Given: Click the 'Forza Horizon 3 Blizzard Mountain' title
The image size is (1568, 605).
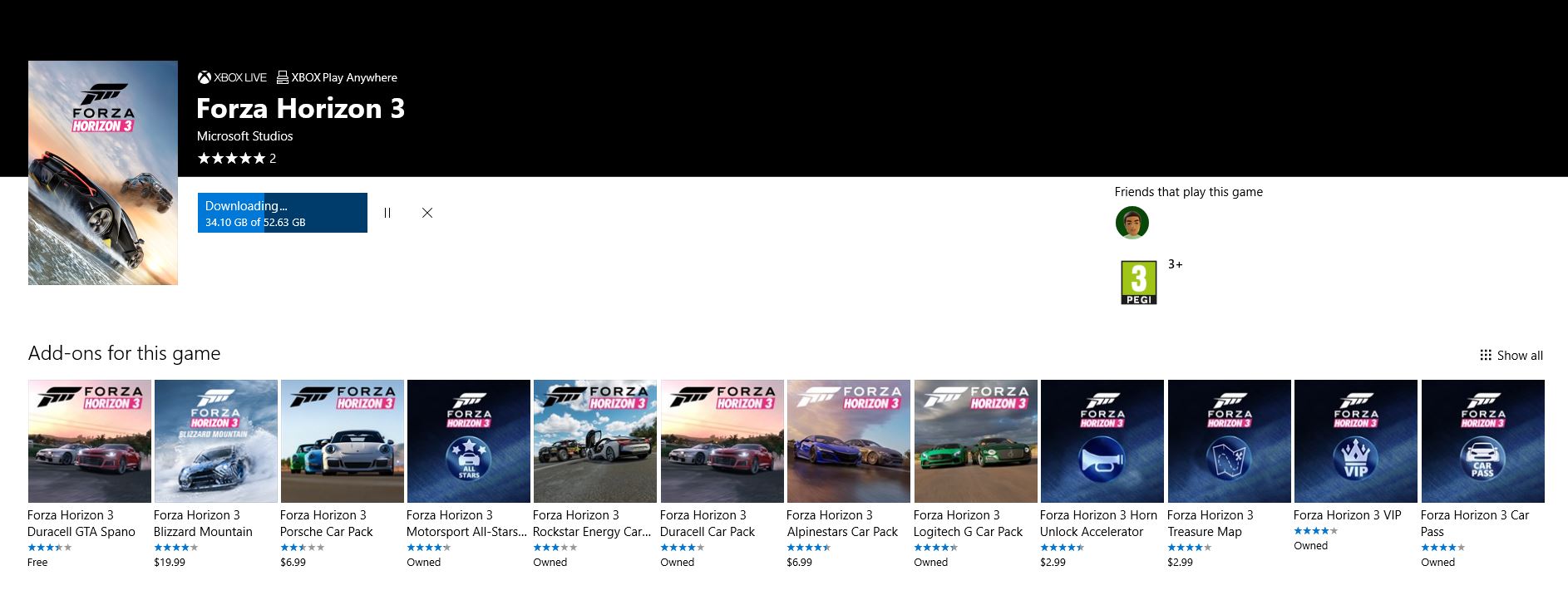Looking at the screenshot, I should [203, 524].
